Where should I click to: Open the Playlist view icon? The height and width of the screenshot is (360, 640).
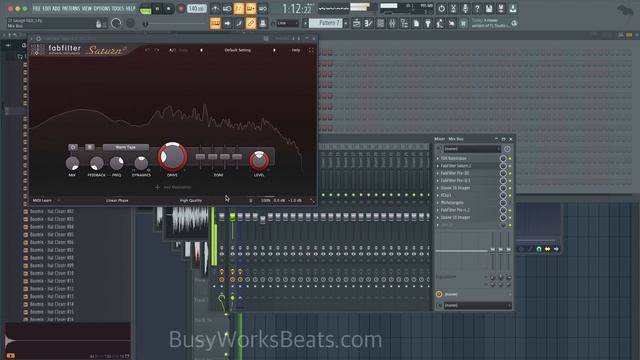coord(356,24)
